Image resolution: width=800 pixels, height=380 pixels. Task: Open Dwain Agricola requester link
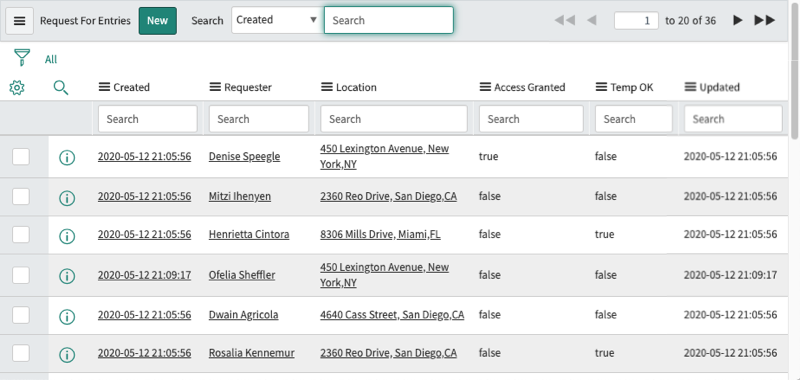(243, 315)
